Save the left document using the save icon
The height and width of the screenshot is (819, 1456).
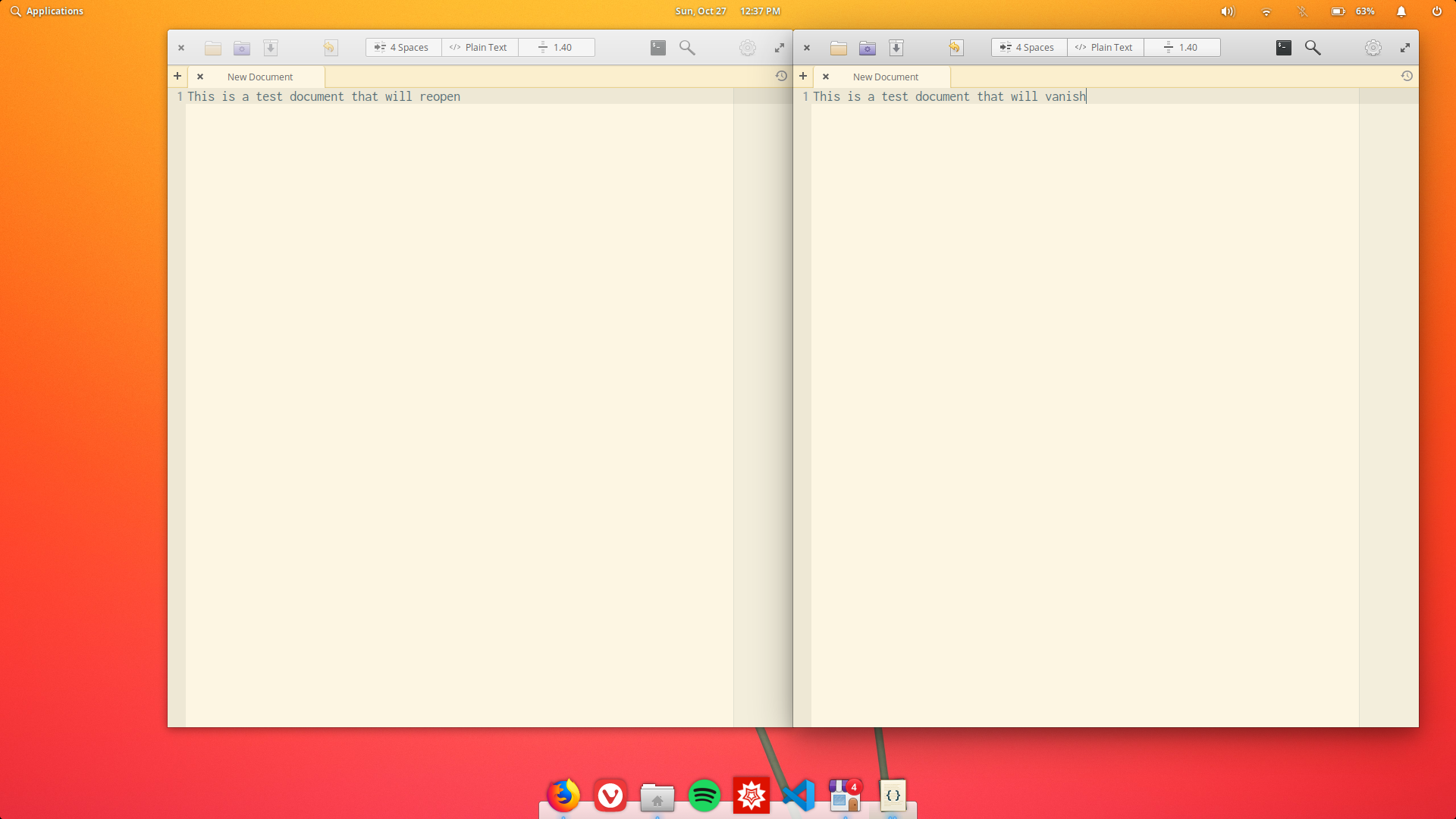[271, 47]
